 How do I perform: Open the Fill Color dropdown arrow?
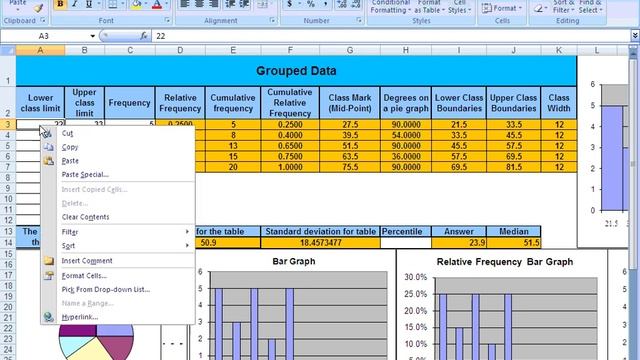point(146,4)
